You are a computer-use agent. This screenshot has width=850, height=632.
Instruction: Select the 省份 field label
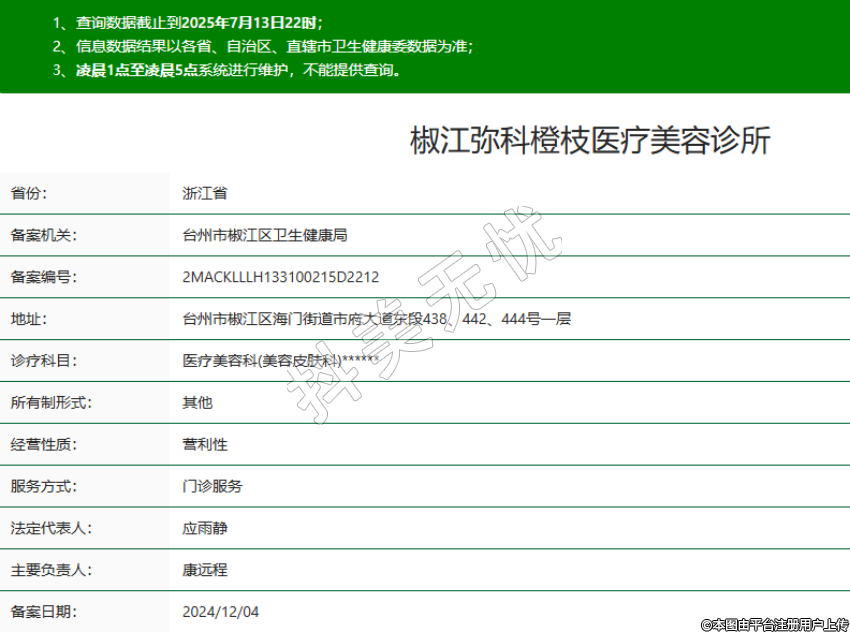pyautogui.click(x=29, y=193)
